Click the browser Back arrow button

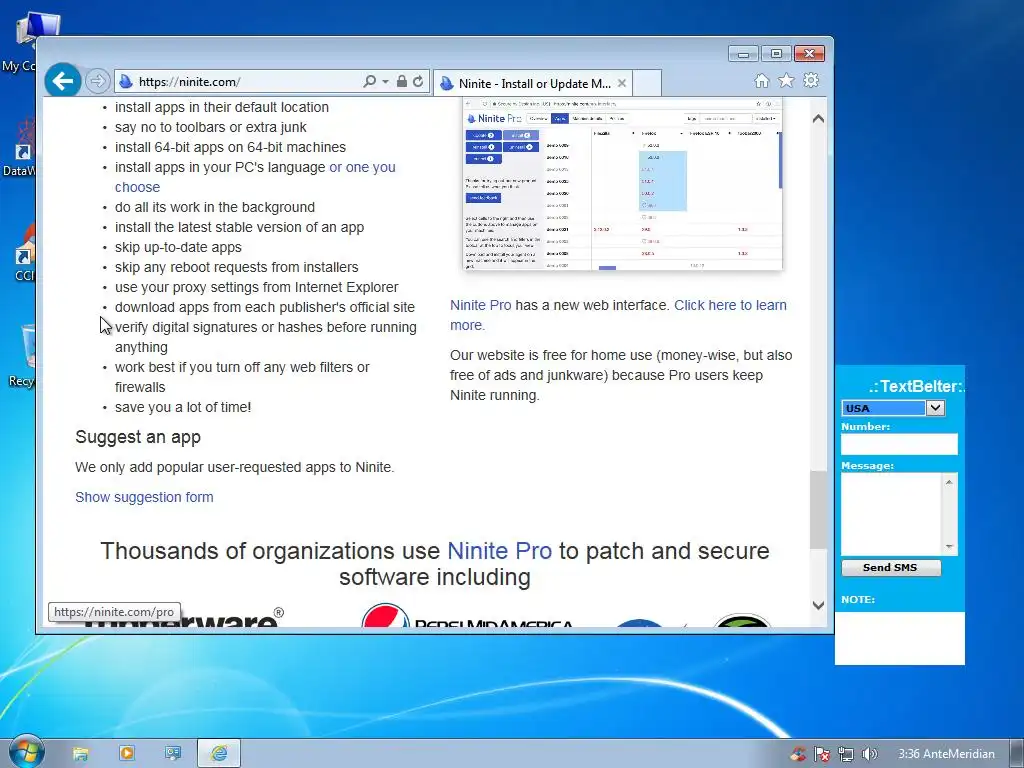63,81
